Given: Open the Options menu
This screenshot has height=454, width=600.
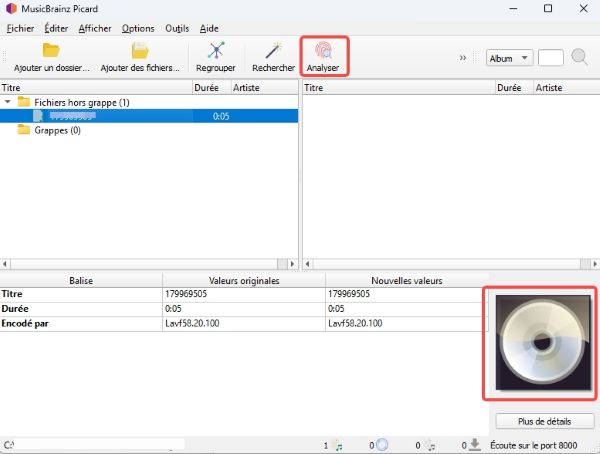Looking at the screenshot, I should pyautogui.click(x=138, y=28).
